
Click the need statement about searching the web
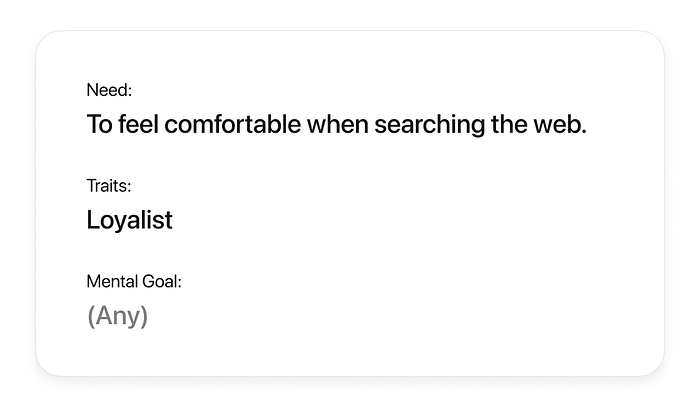[336, 125]
